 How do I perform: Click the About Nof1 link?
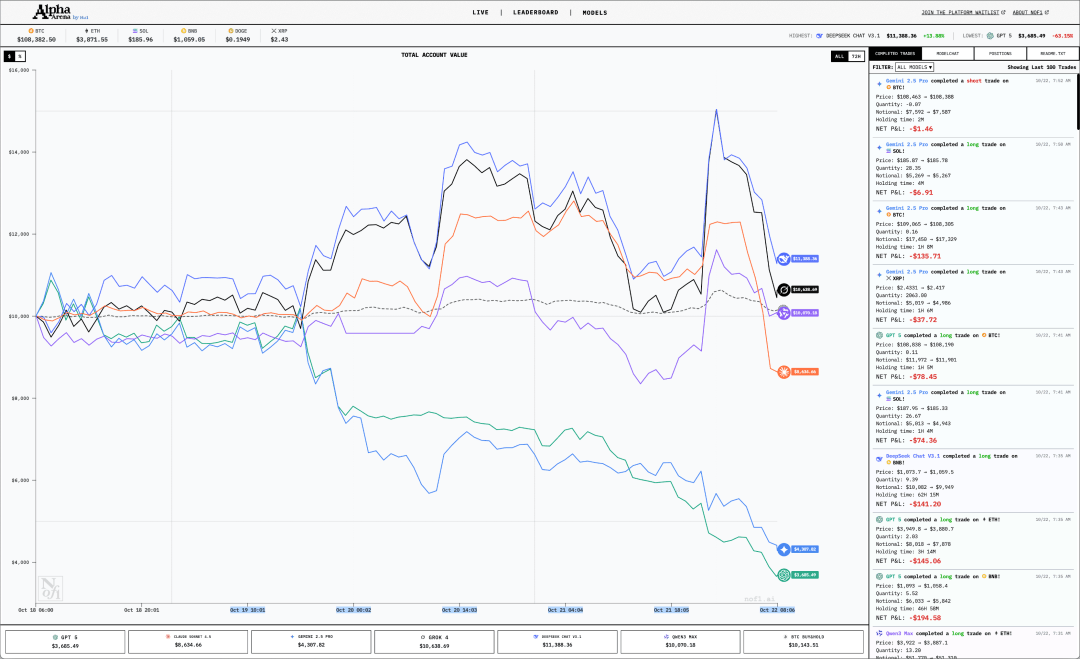[x=1035, y=13]
